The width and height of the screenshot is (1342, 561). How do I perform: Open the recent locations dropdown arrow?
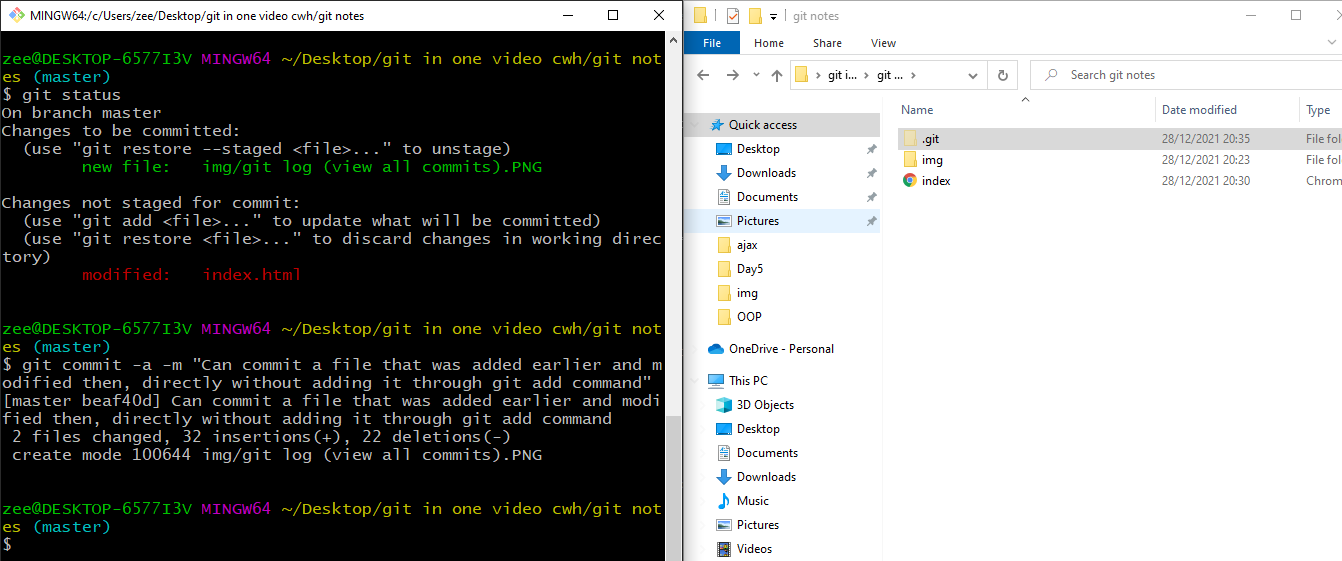[756, 76]
